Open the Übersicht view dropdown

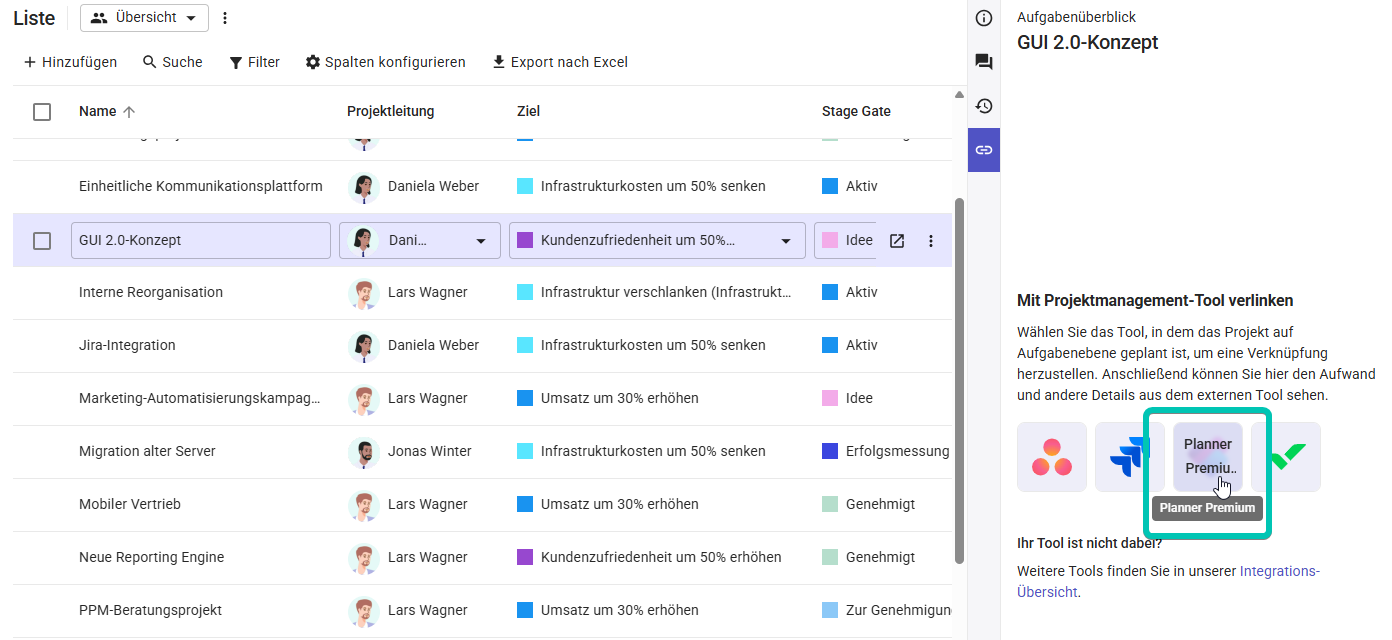click(144, 17)
